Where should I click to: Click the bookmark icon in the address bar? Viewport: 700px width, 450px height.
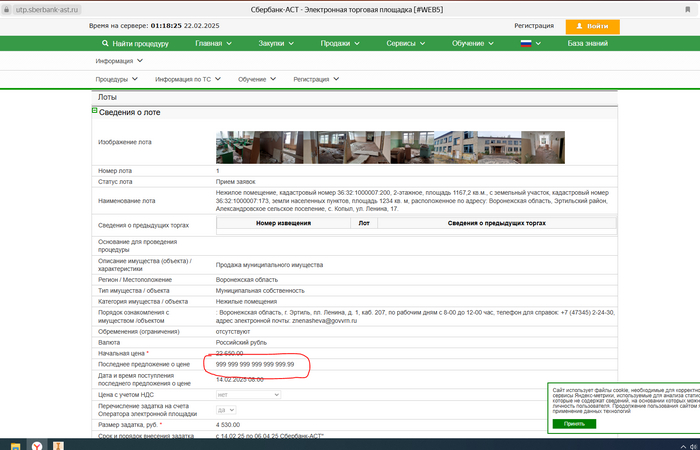tap(688, 9)
